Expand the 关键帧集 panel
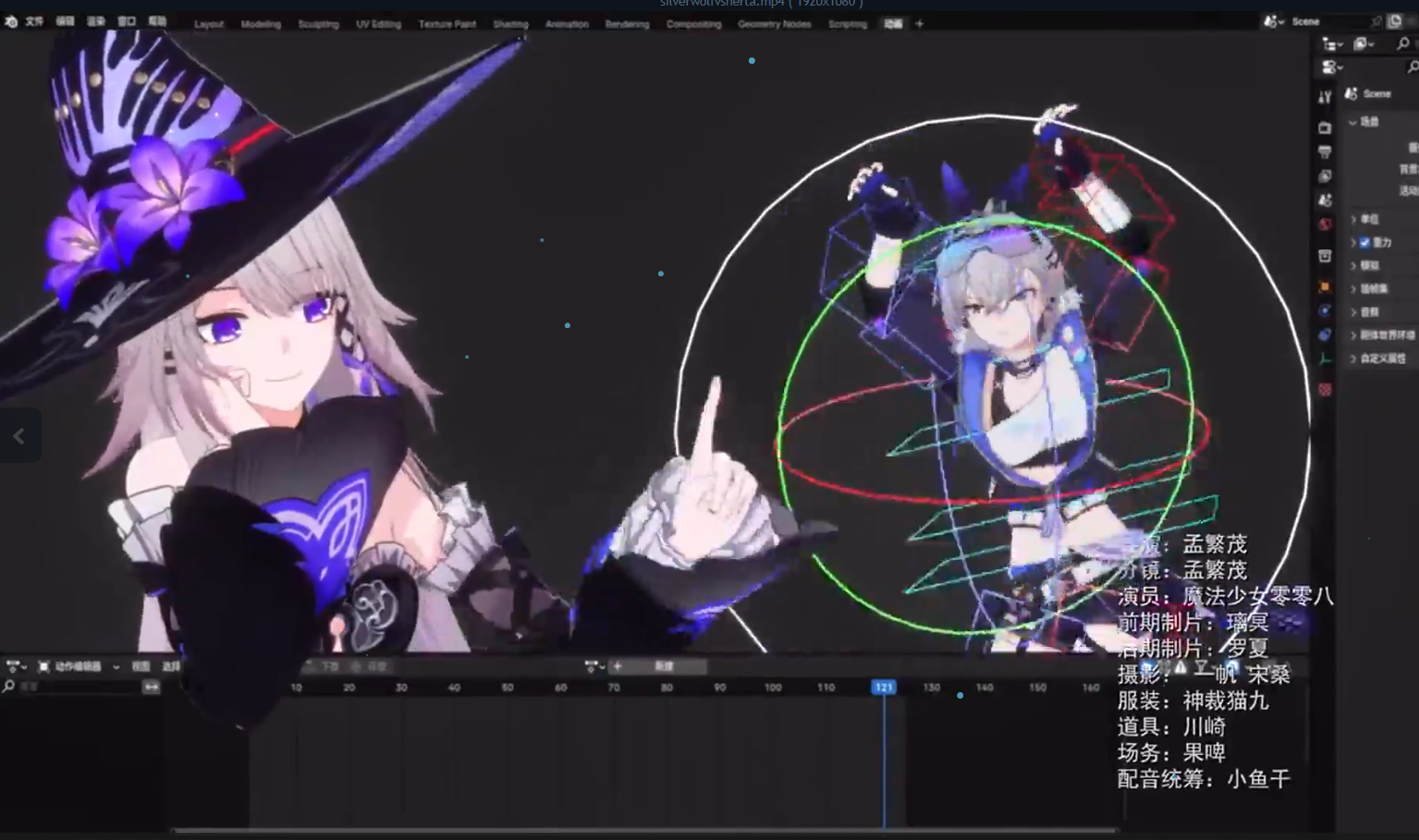This screenshot has width=1419, height=840. 1353,289
